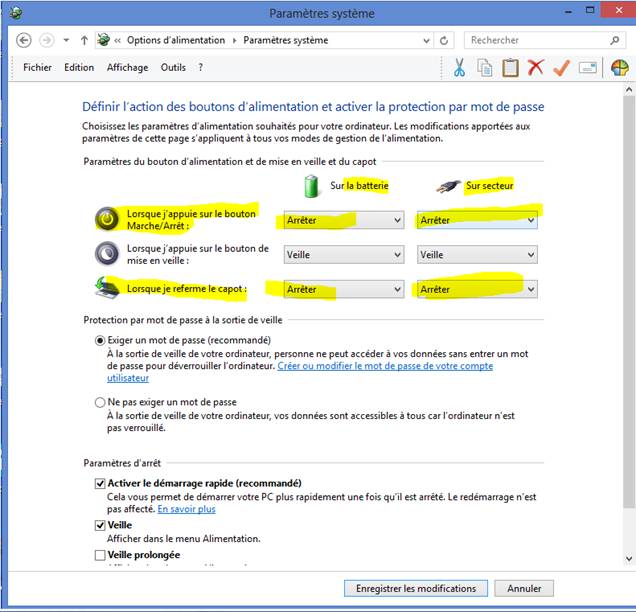Open lid close action dropdown on battery
Viewport: 636px width, 612px height.
pyautogui.click(x=344, y=289)
